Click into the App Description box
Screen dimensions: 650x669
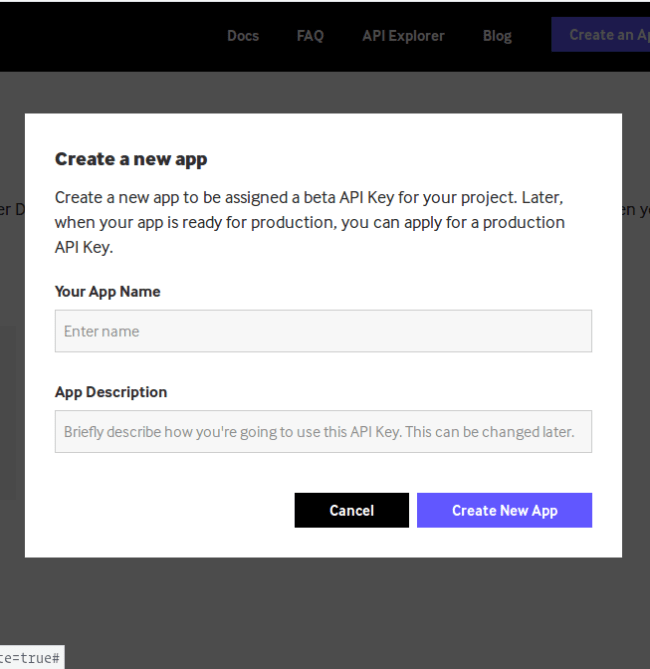click(323, 432)
